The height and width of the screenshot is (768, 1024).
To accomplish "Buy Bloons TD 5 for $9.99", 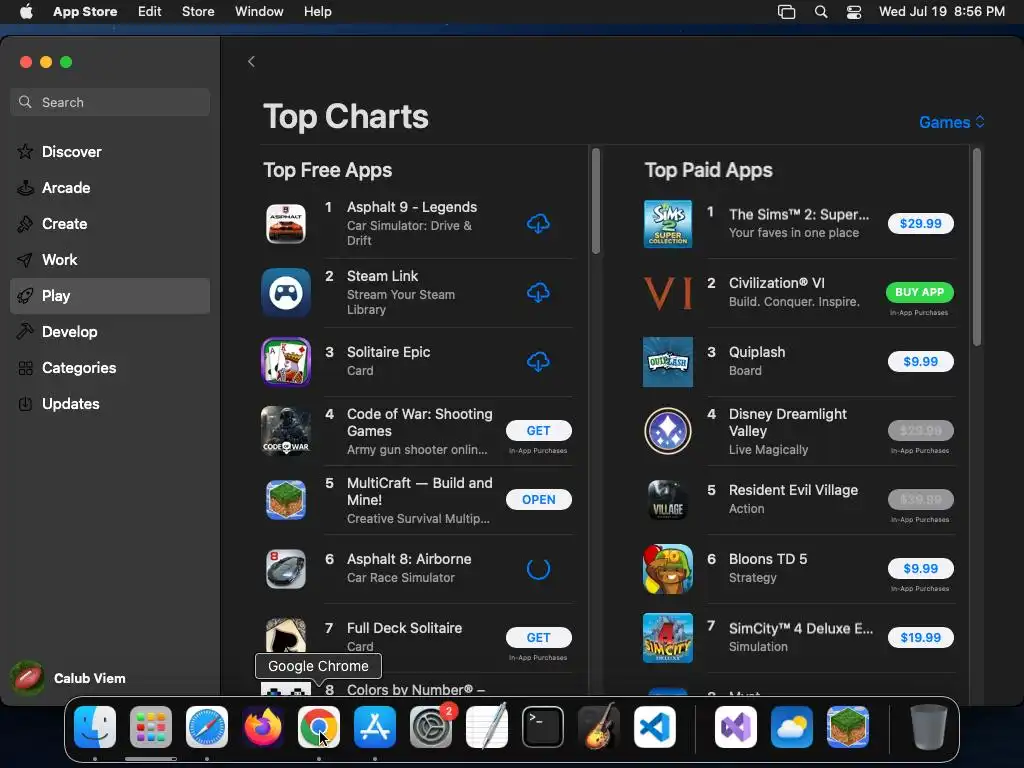I will click(920, 569).
